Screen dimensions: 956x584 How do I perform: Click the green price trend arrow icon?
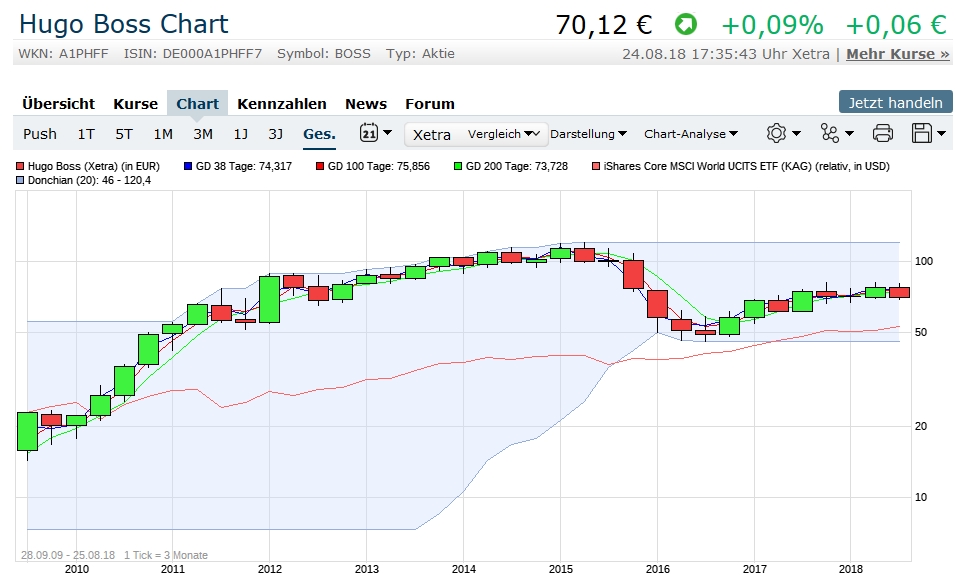click(685, 24)
